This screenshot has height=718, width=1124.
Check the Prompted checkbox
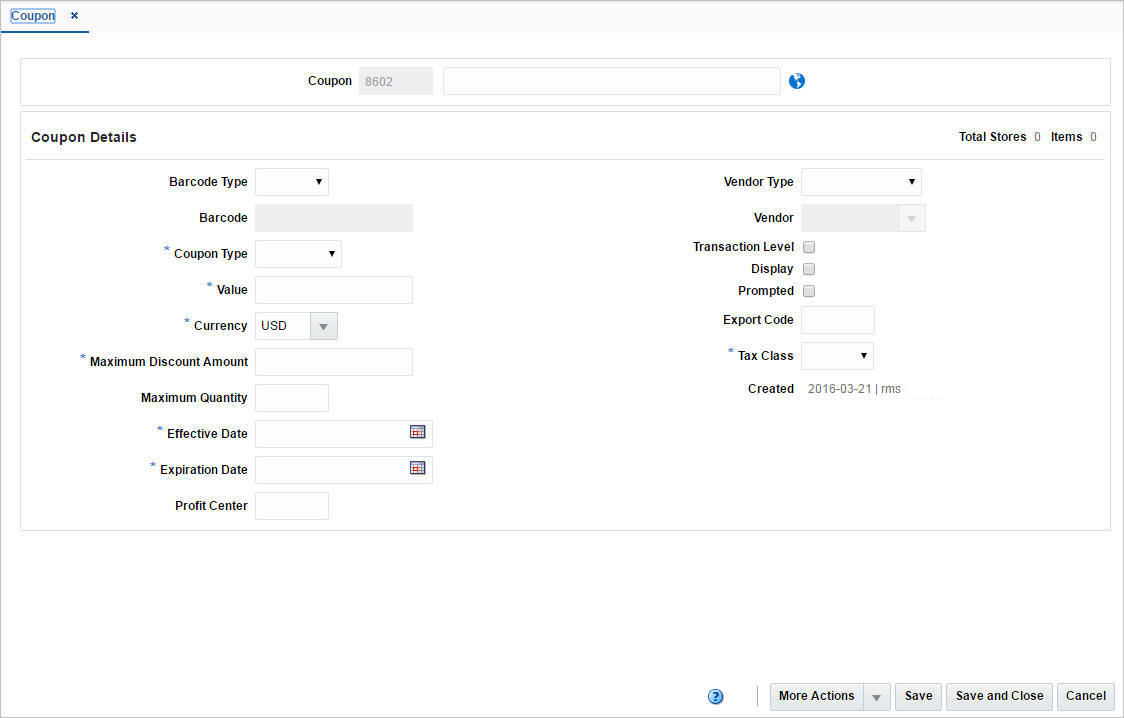coord(809,291)
